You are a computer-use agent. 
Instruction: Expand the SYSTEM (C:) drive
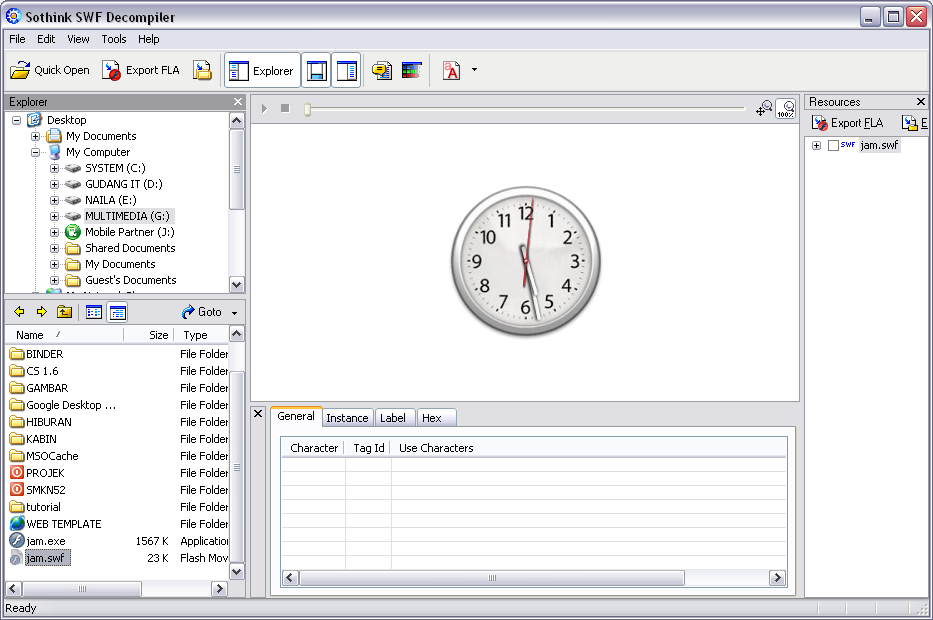tap(55, 168)
